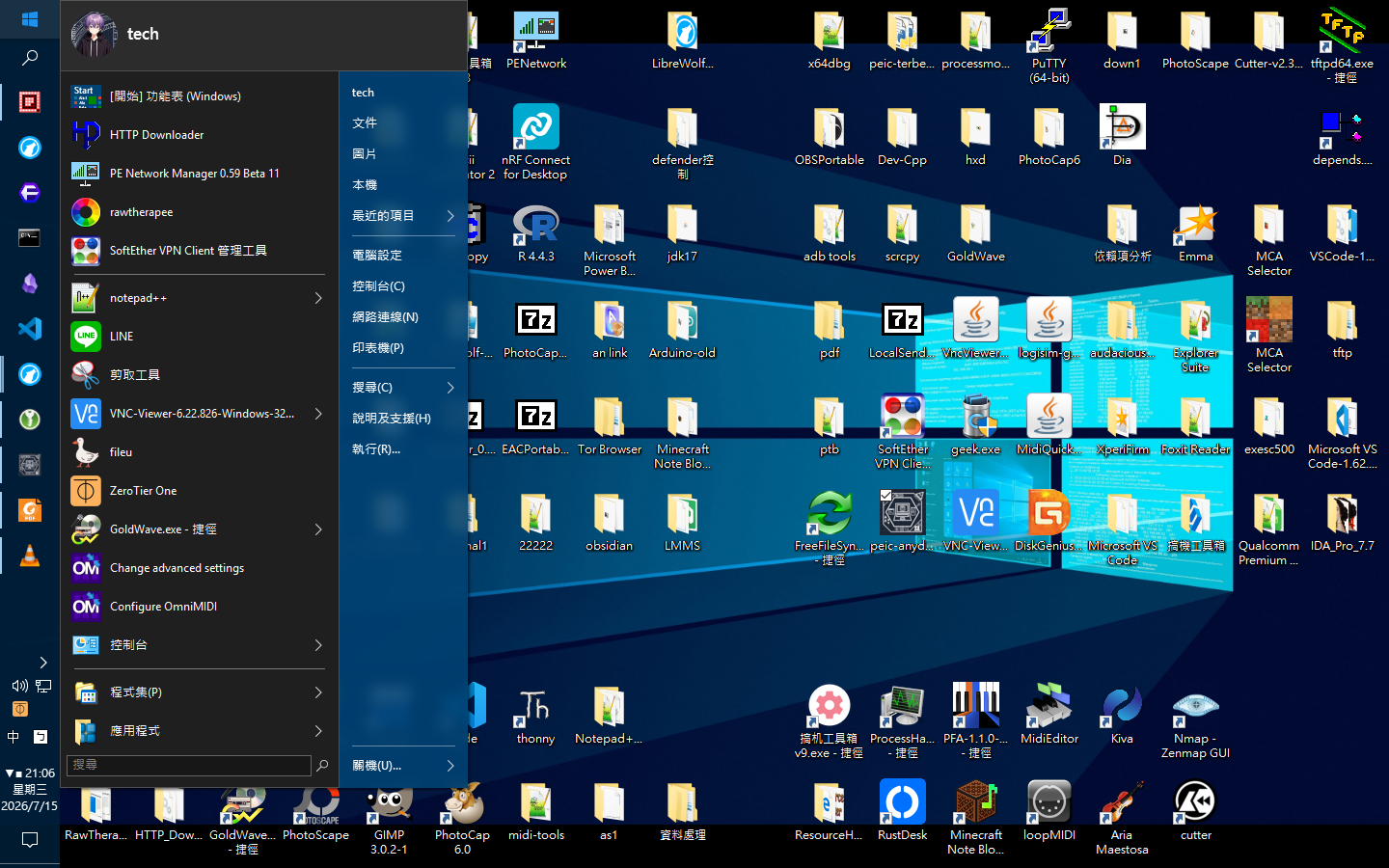
Task: Open the purple Obsidian taskbar icon
Action: [30, 283]
